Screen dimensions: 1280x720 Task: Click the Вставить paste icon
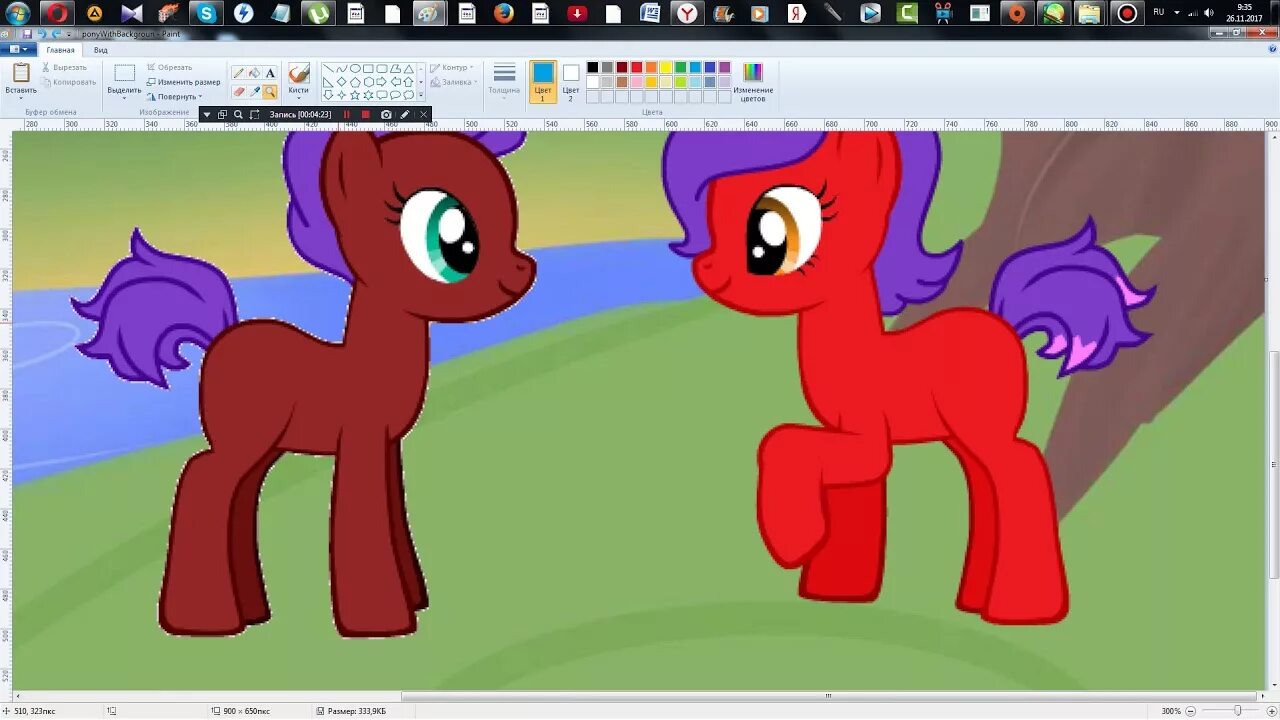tap(20, 73)
